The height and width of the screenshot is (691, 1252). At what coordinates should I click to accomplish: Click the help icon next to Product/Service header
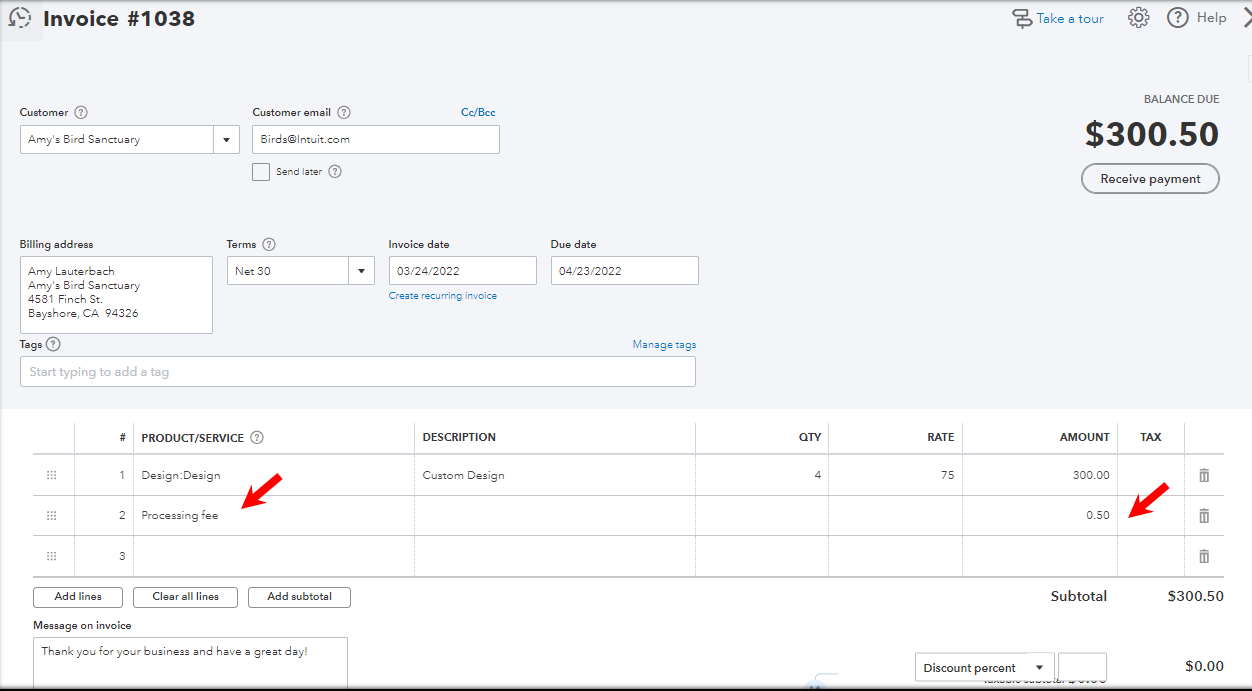pyautogui.click(x=258, y=437)
